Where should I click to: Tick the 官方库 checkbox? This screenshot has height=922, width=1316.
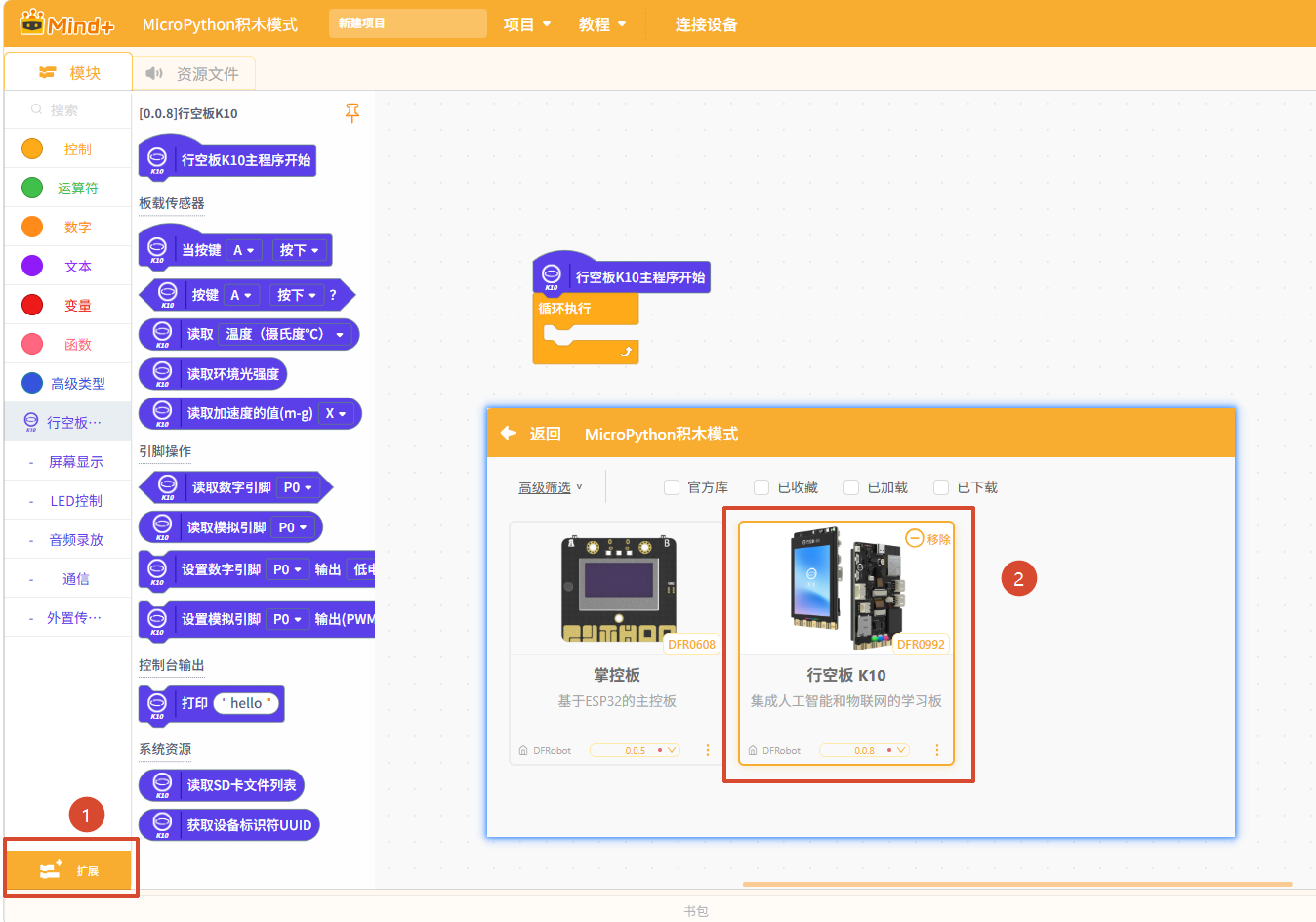pos(672,487)
